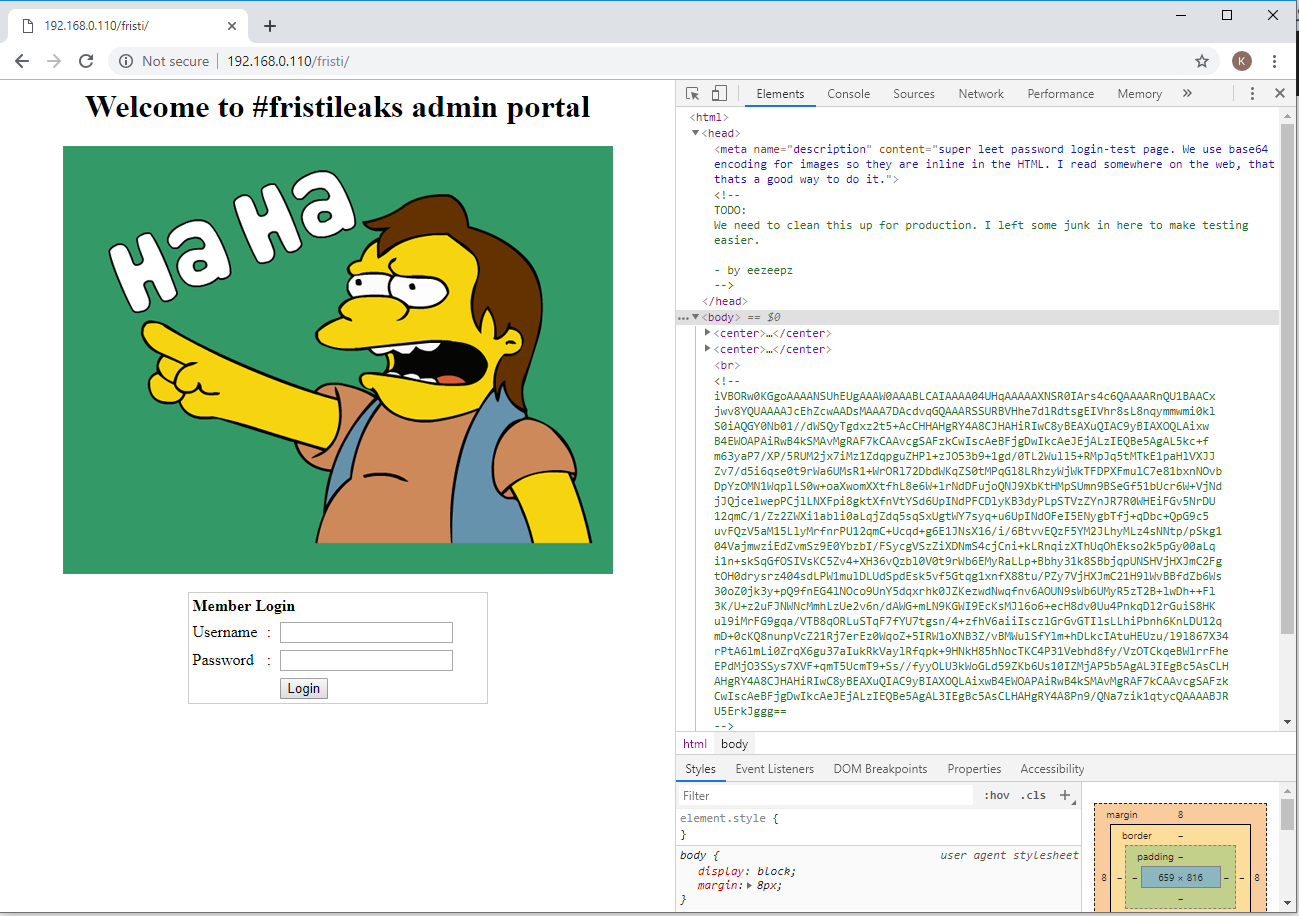This screenshot has width=1299, height=916.
Task: Select the html opening tag
Action: [708, 117]
